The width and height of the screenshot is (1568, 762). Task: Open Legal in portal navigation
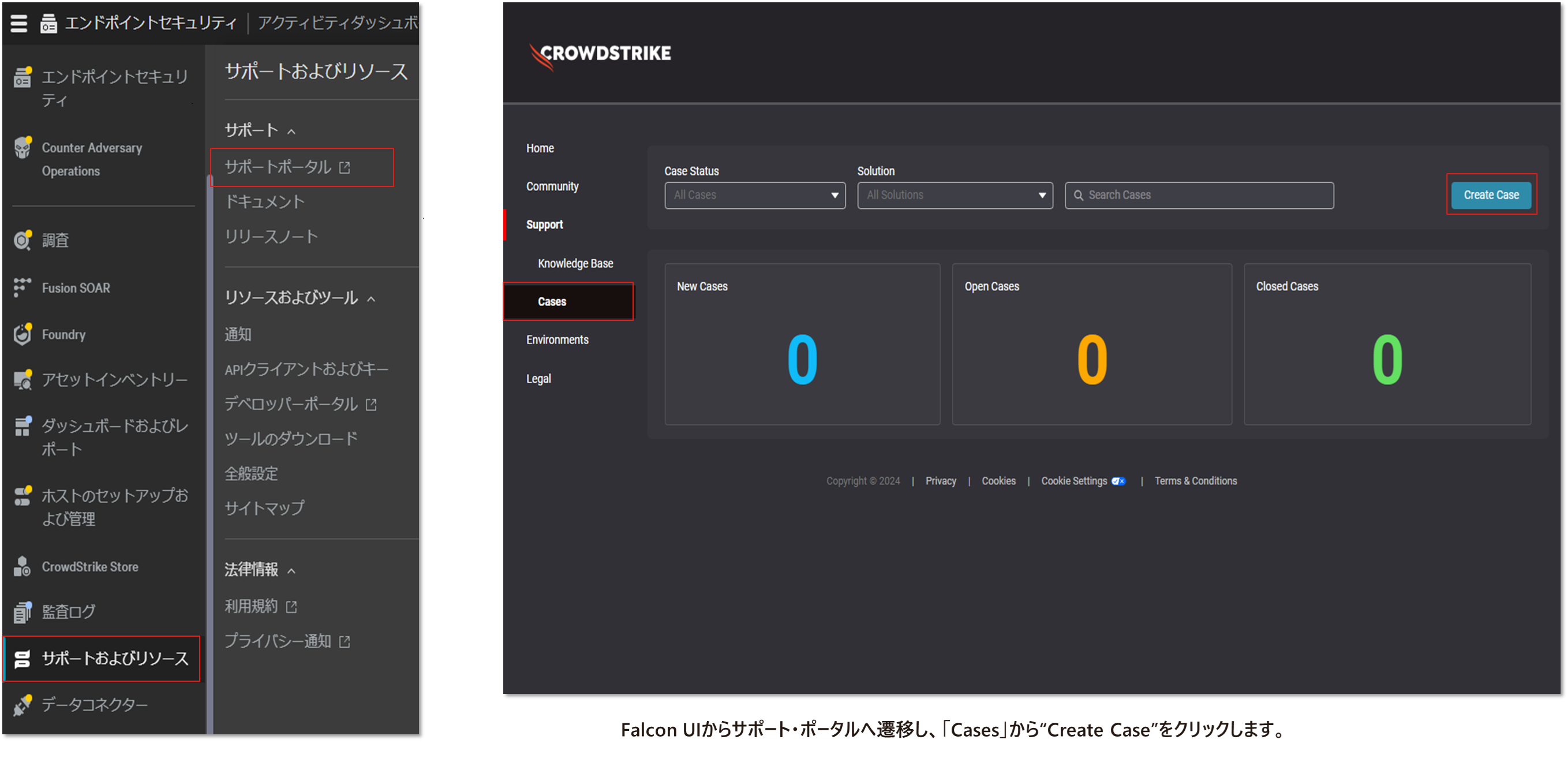click(538, 379)
